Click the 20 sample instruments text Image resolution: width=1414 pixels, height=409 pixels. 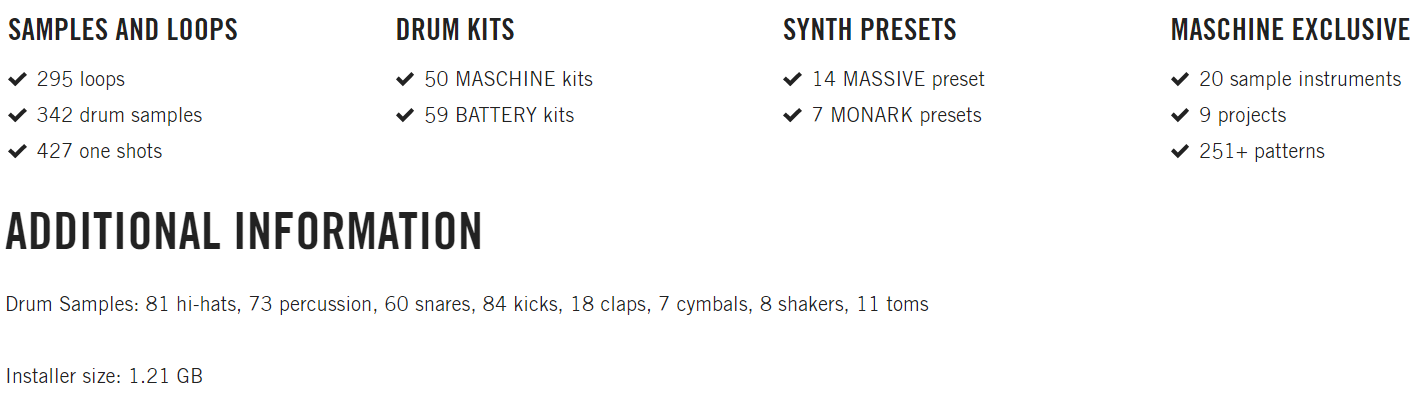(x=1300, y=79)
